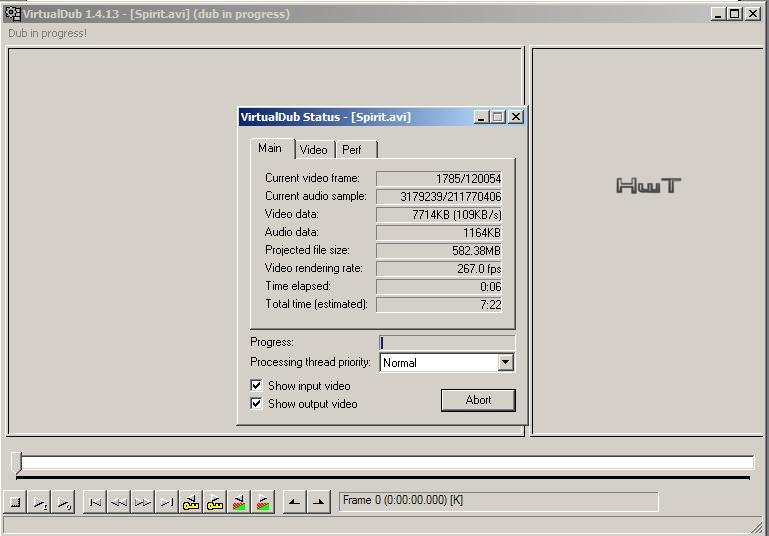
Task: Click the Progress bar
Action: coord(447,343)
